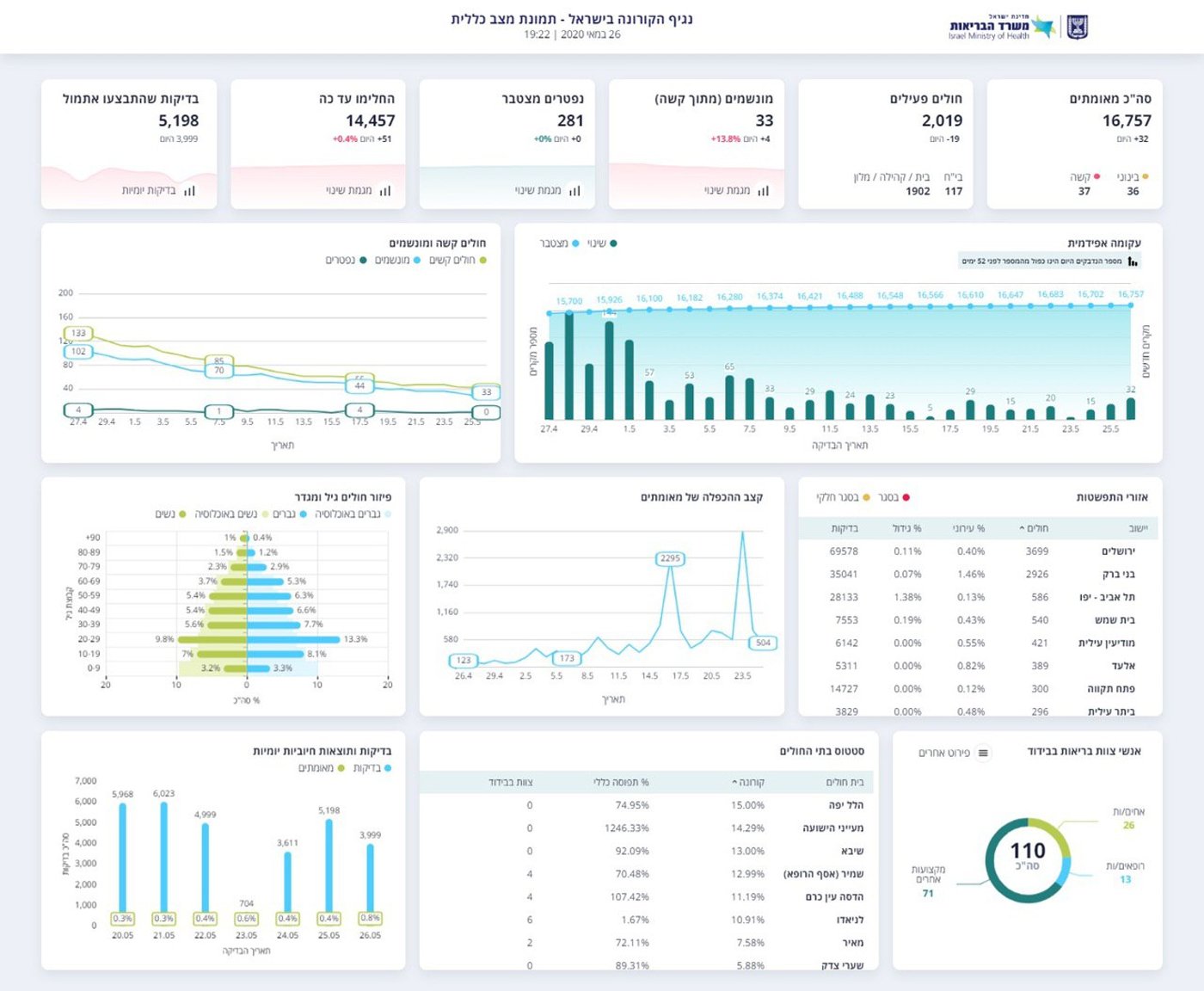Select the הדסה עין כרם hospital row
Screen dimensions: 1204x991
pos(648,897)
